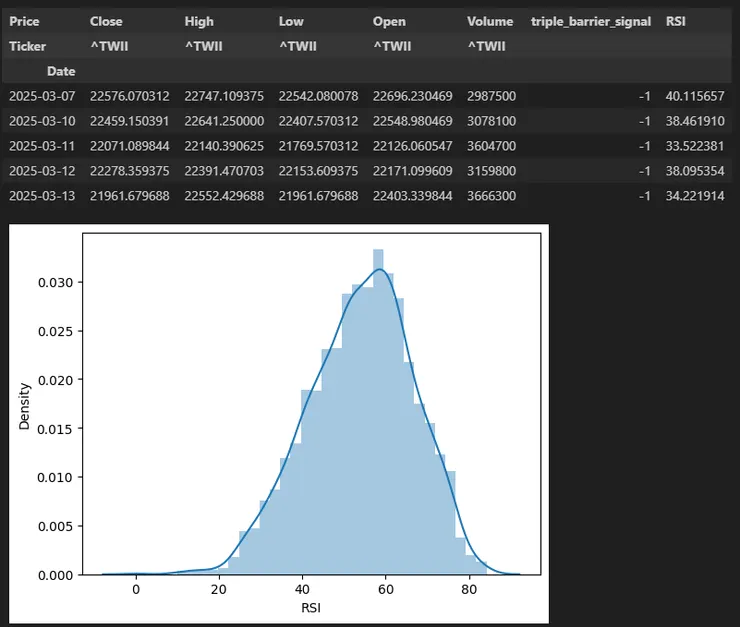Click the RSI column header in table
Viewport: 740px width, 627px height.
pos(676,21)
